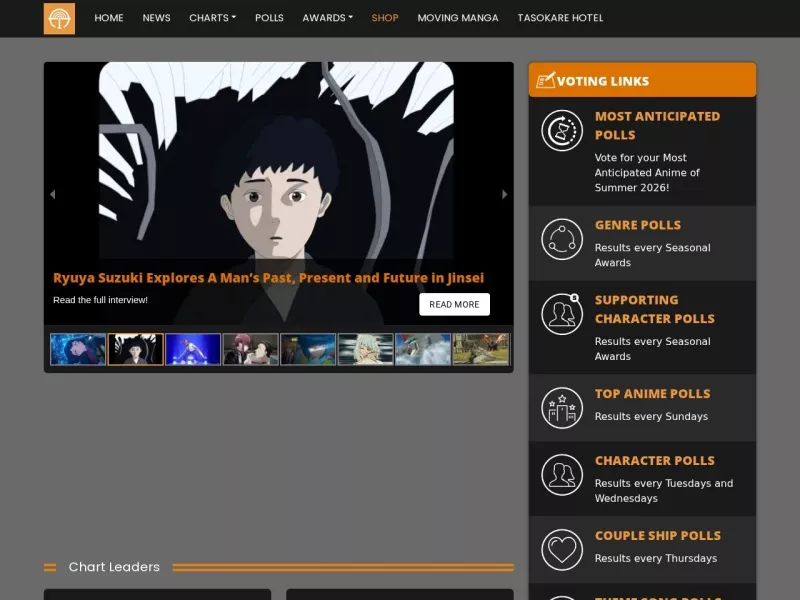Viewport: 800px width, 600px height.
Task: Open the Polls nav item
Action: click(269, 18)
